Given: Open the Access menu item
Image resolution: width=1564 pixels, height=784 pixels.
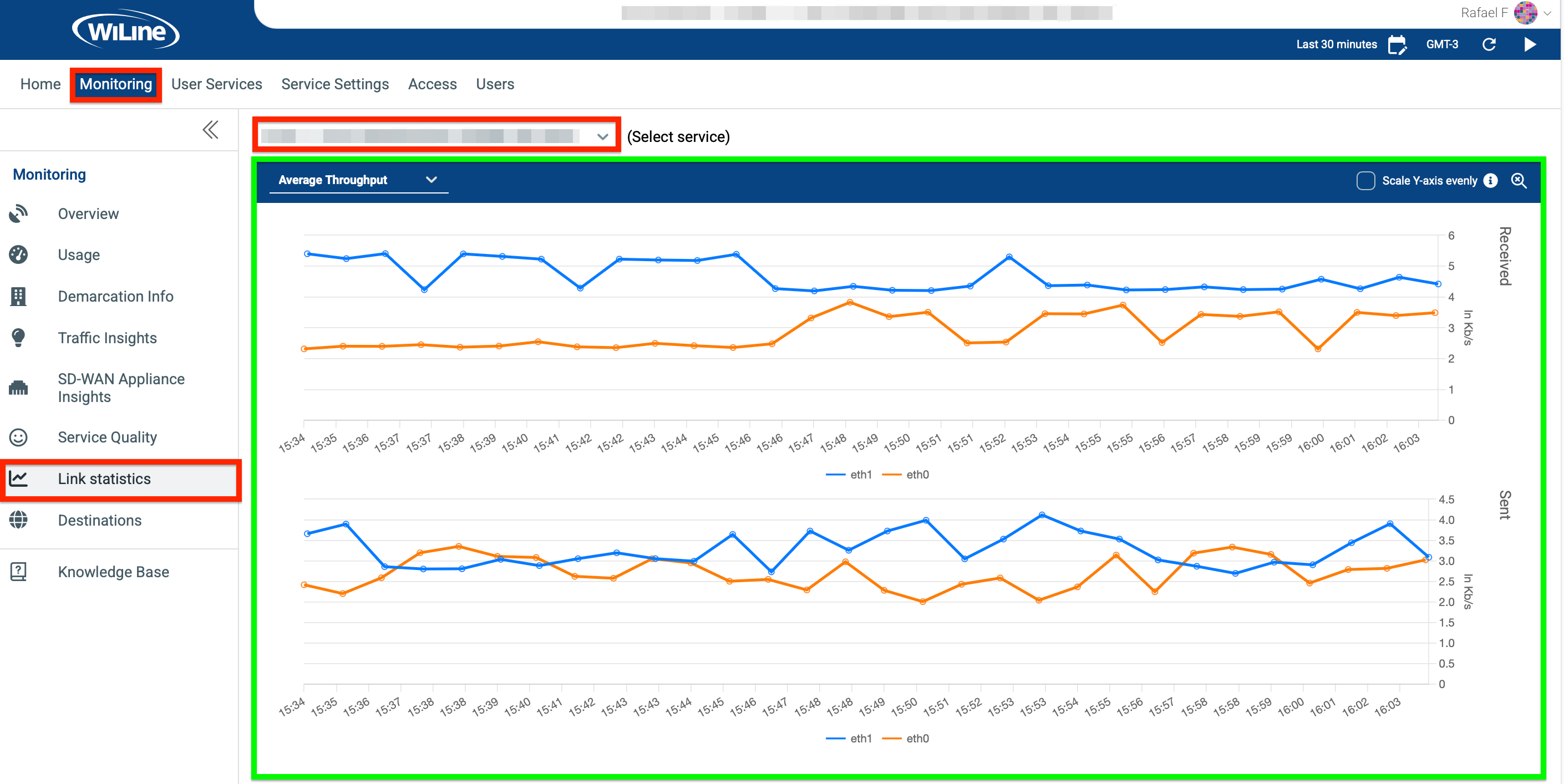Looking at the screenshot, I should coord(432,84).
